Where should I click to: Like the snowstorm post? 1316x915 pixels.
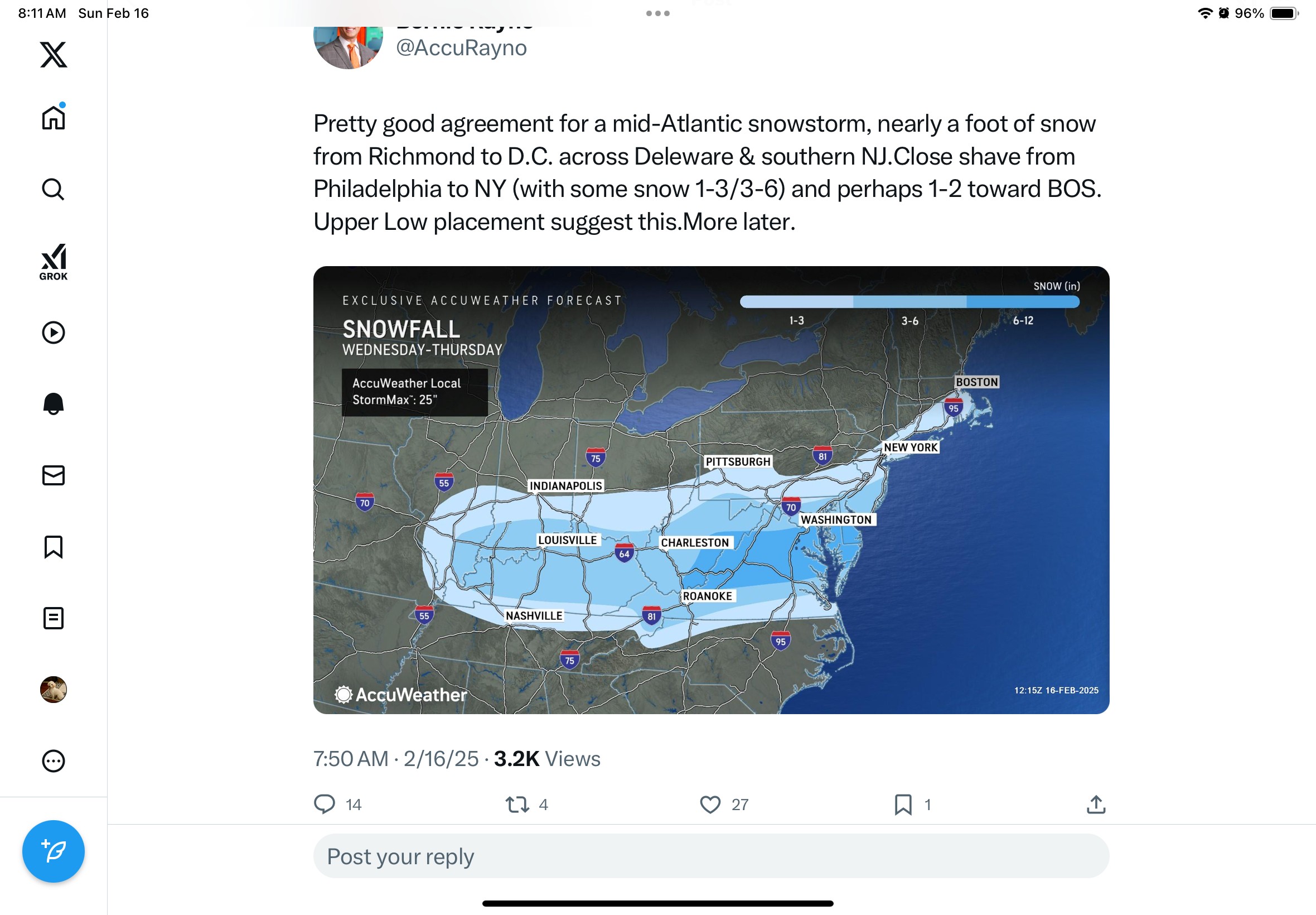(x=710, y=805)
